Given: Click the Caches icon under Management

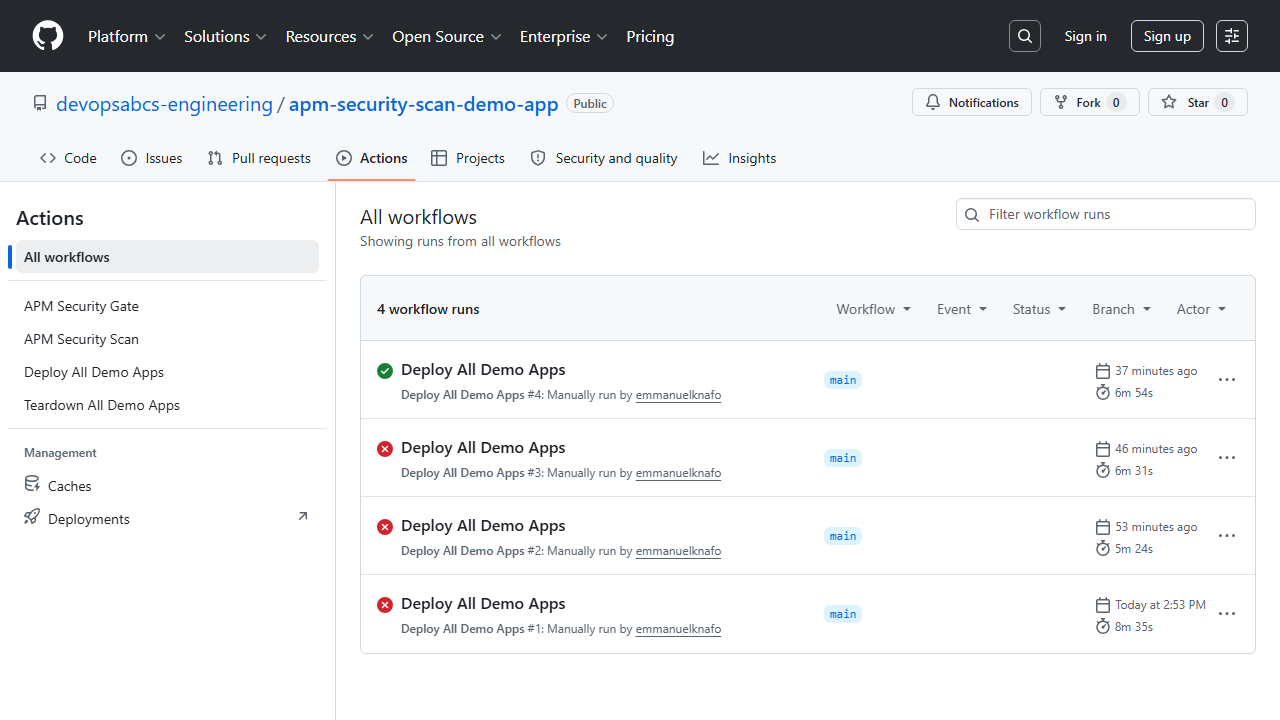Looking at the screenshot, I should click(32, 484).
